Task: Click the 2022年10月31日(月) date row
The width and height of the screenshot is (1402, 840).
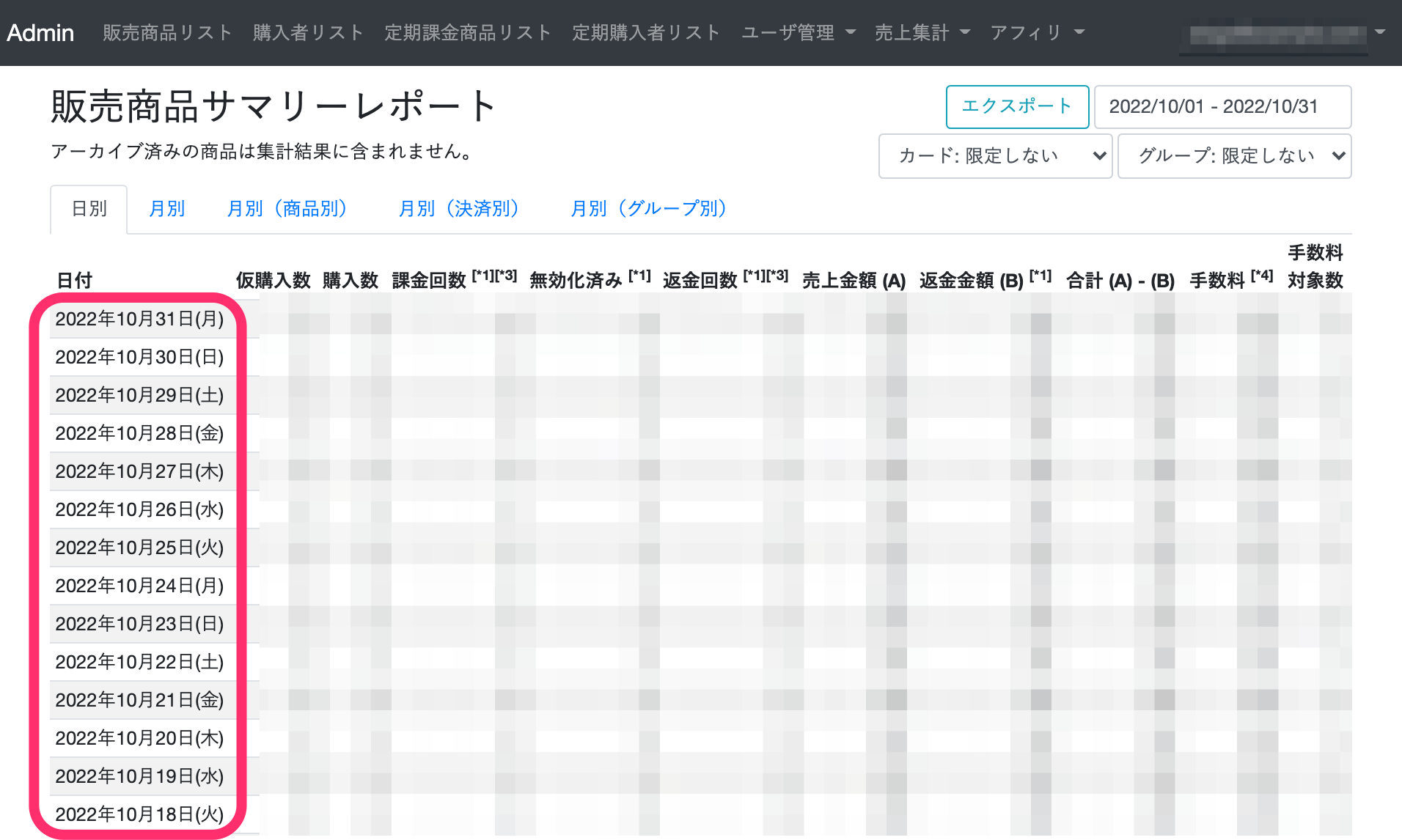Action: [x=139, y=320]
